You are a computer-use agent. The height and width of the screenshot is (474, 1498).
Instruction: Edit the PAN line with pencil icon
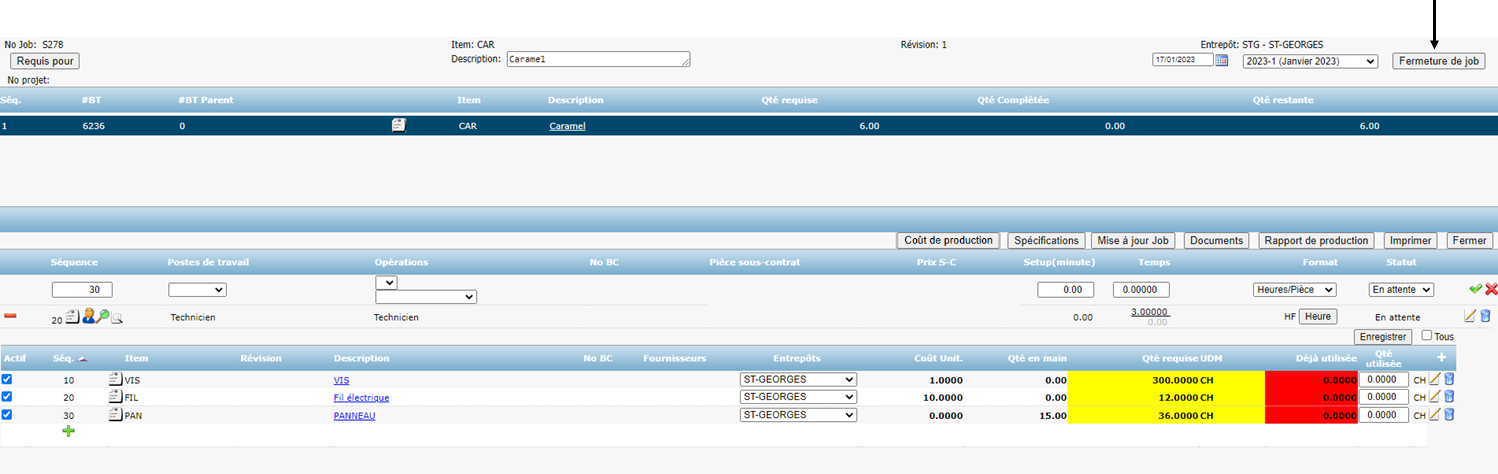[1434, 414]
